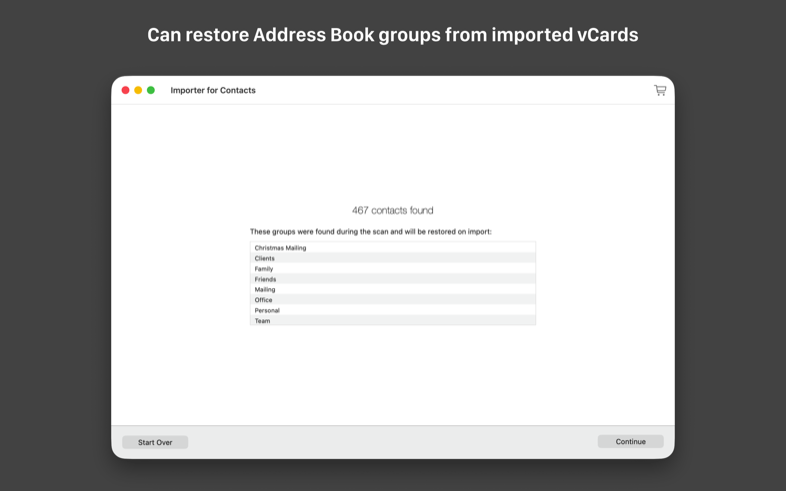Select the Christmas Mailing group
Screen dimensions: 786x491
coord(392,248)
